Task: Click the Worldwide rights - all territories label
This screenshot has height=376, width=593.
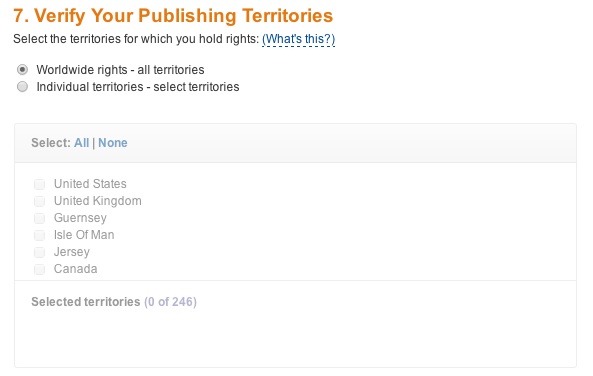Action: coord(120,70)
